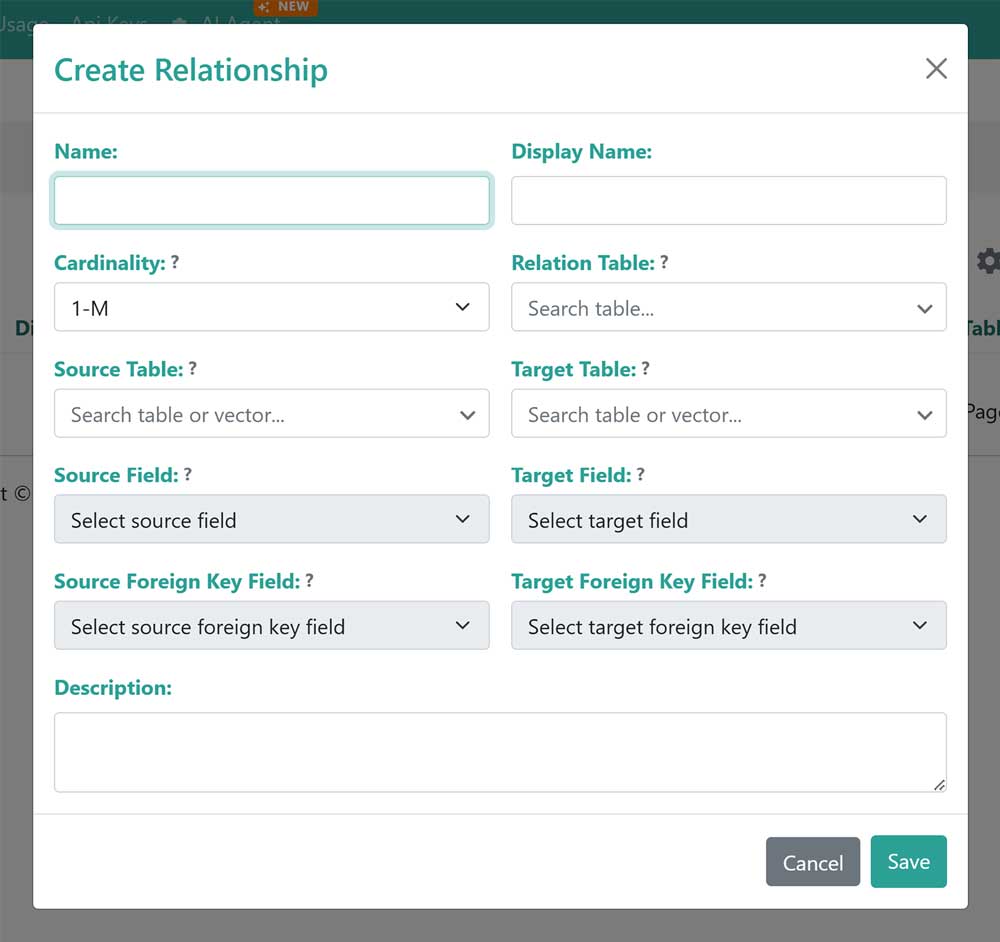The width and height of the screenshot is (1000, 942).
Task: Open the Cardinality dropdown showing 1-M
Action: click(x=272, y=307)
